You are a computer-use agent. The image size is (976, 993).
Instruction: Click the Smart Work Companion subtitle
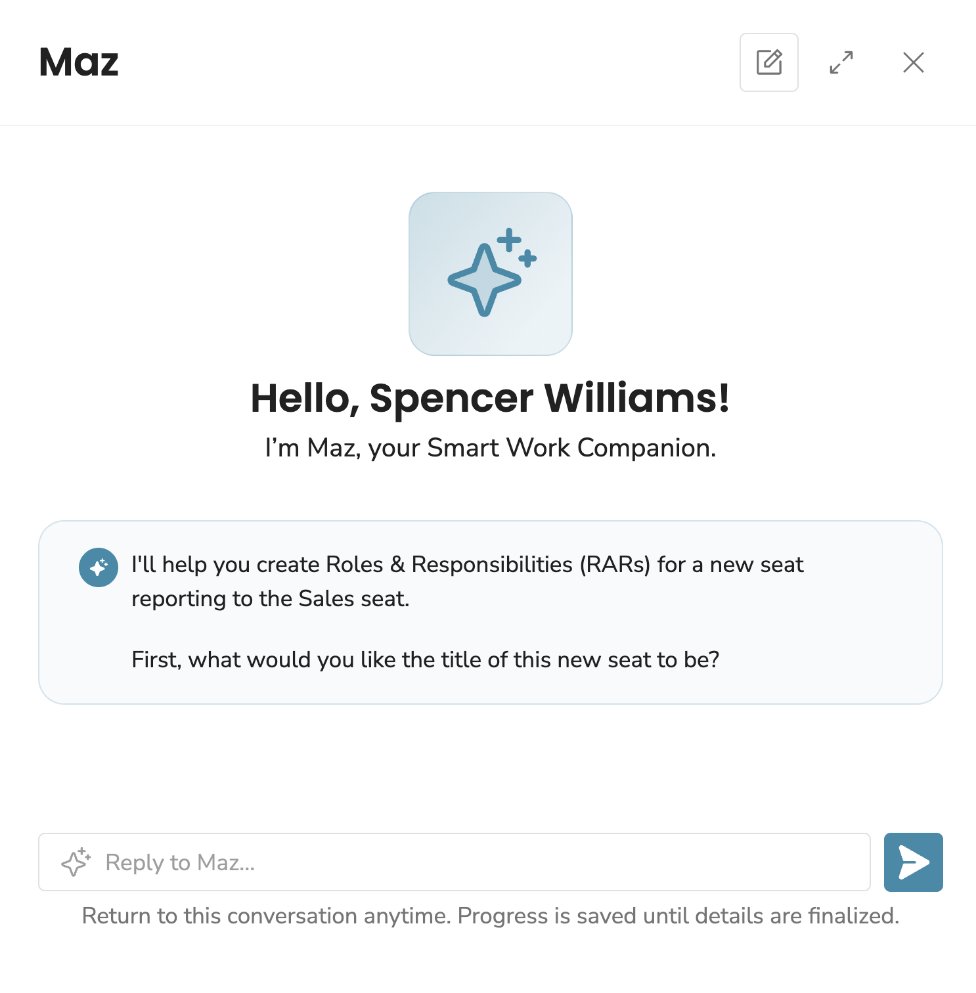[x=490, y=448]
